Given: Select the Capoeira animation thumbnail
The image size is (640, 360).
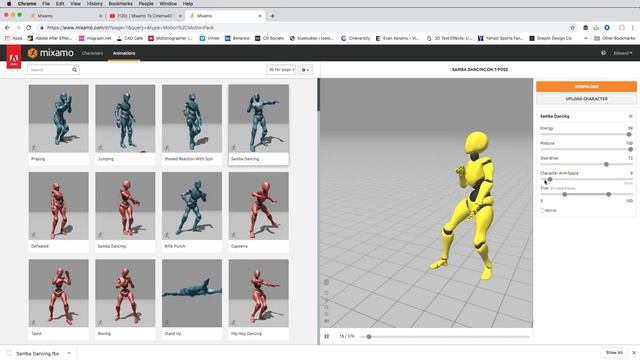Looking at the screenshot, I should pyautogui.click(x=258, y=206).
